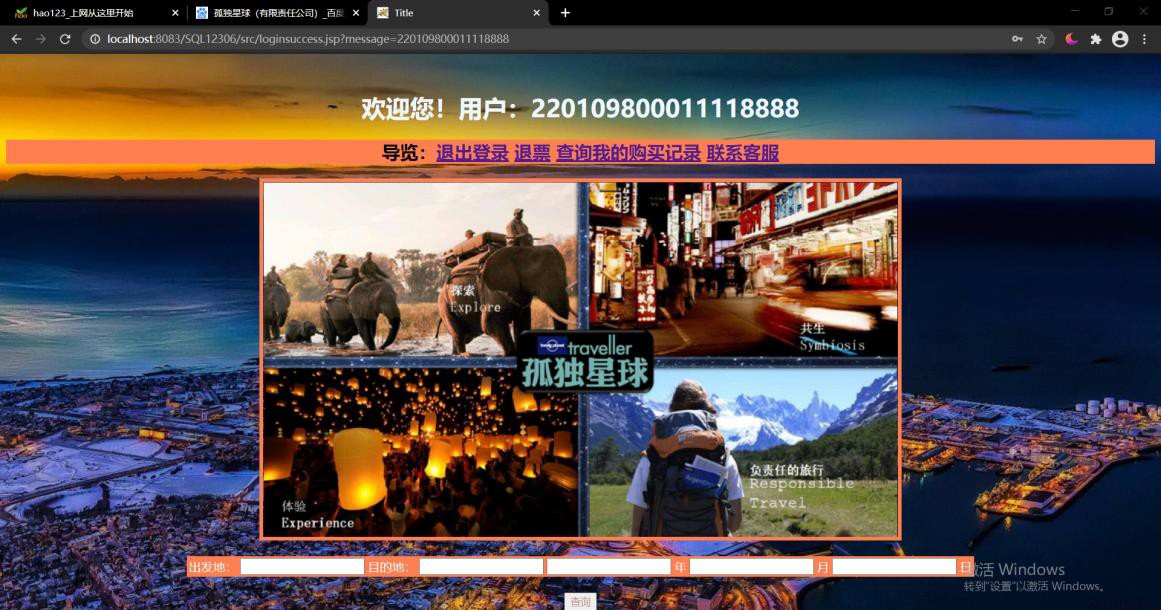Focus the 目的地 input field
This screenshot has height=610, width=1161.
[481, 567]
